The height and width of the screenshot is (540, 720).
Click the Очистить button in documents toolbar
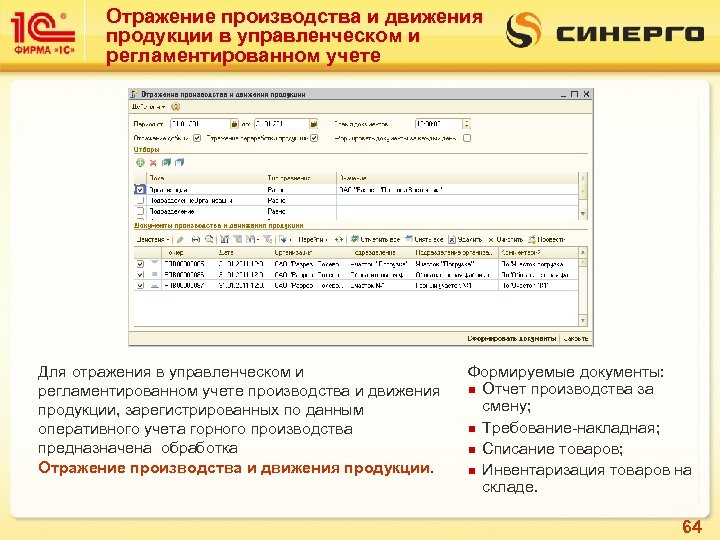[x=506, y=239]
